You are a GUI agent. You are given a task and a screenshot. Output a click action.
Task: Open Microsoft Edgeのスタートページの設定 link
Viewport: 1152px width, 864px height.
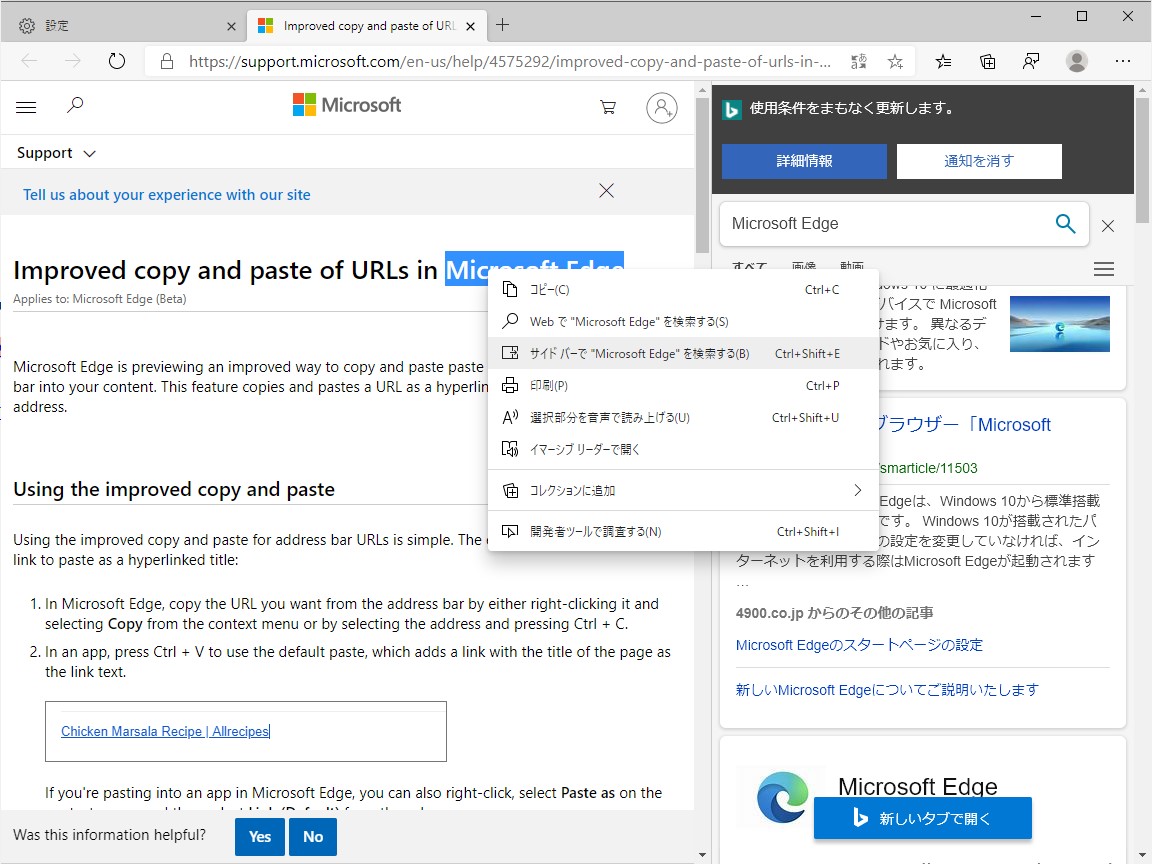859,645
